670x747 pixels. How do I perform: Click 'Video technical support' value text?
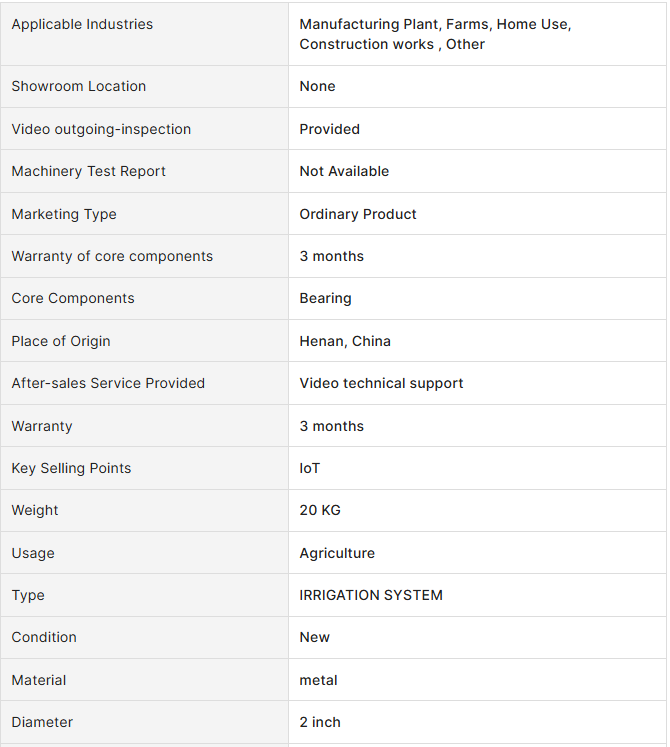pyautogui.click(x=381, y=383)
